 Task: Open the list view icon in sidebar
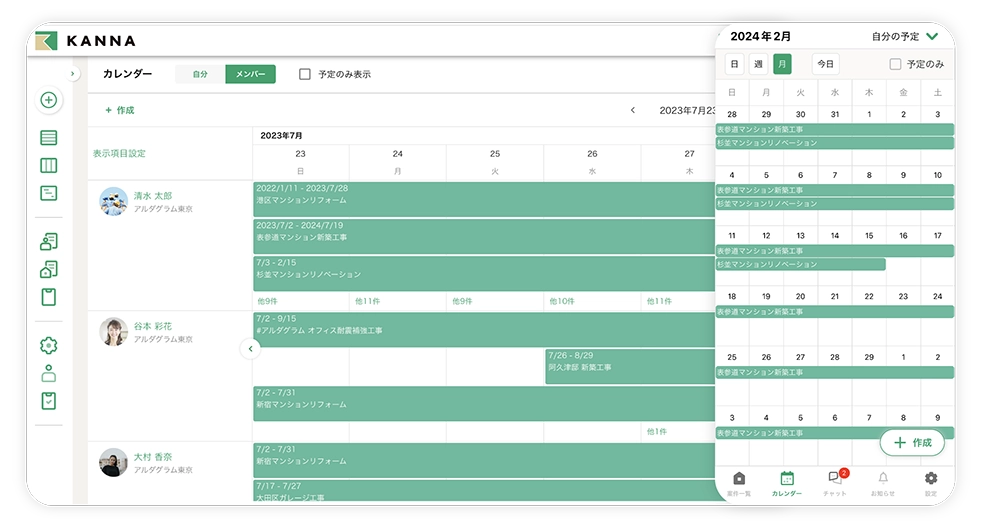(48, 137)
